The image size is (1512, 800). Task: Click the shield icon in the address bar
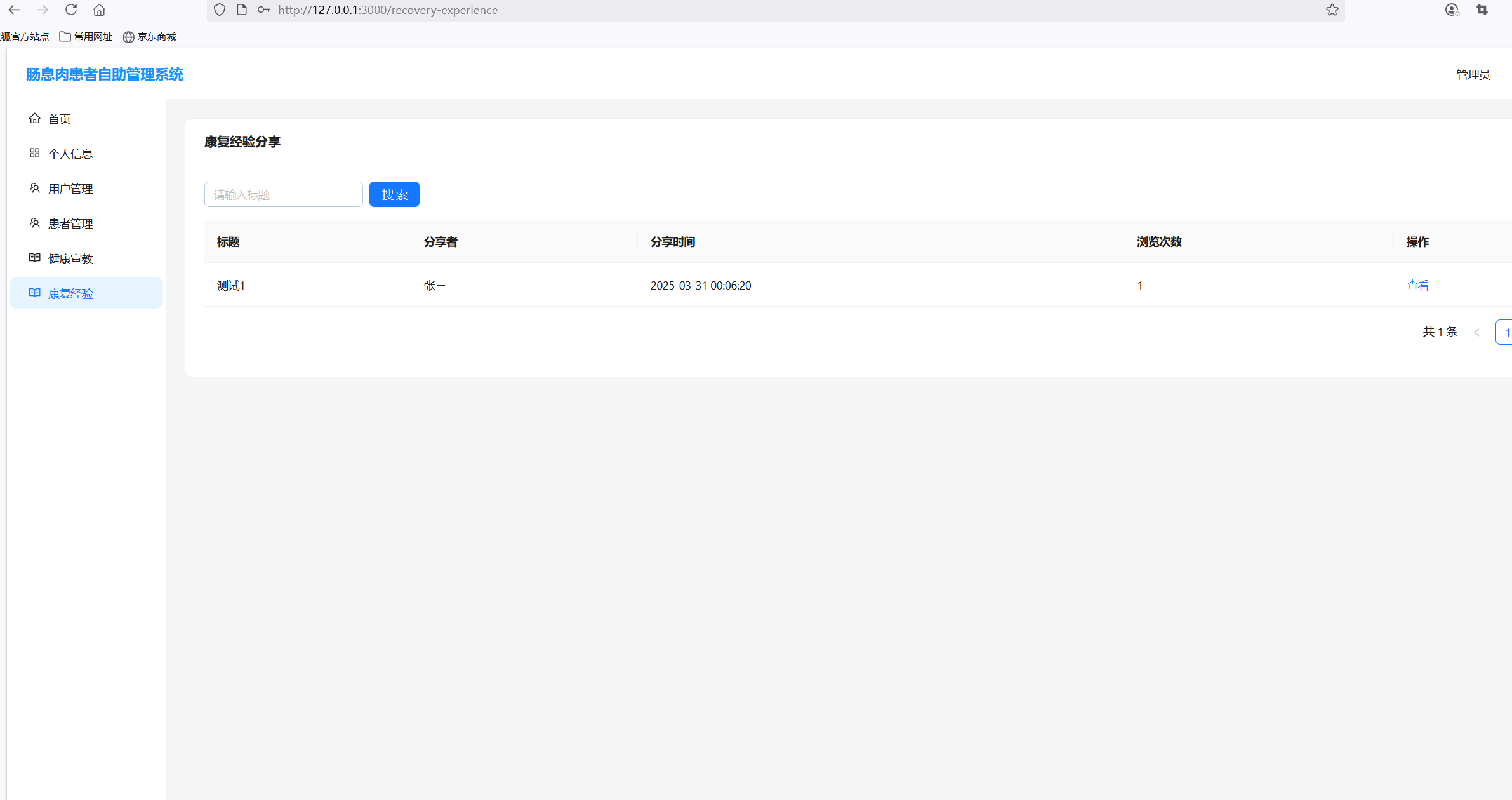220,10
